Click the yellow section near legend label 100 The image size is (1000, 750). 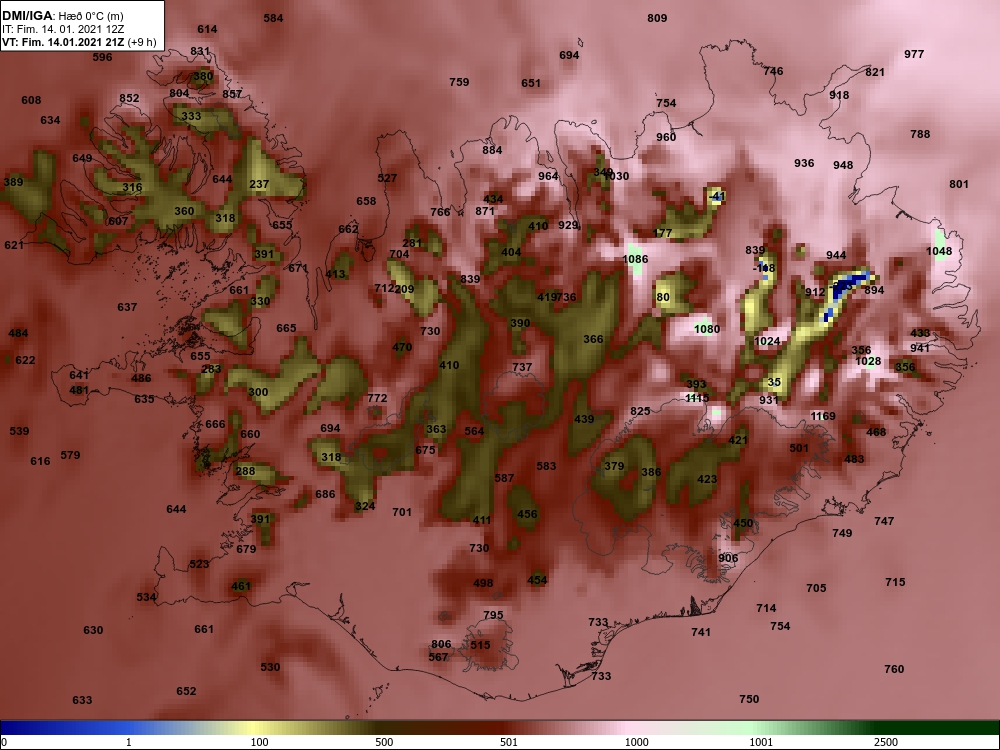[255, 728]
